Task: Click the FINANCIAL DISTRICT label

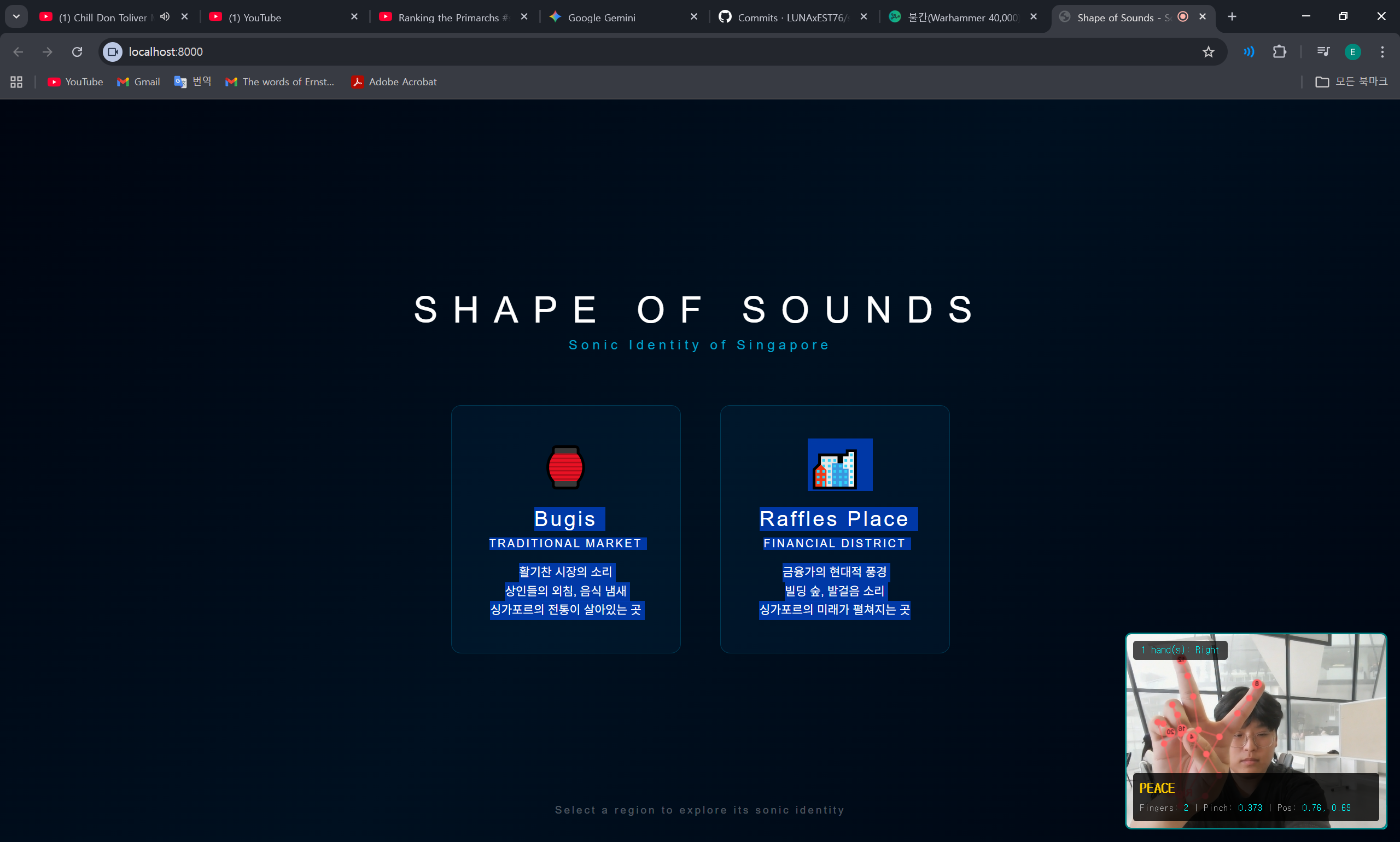Action: pyautogui.click(x=834, y=543)
